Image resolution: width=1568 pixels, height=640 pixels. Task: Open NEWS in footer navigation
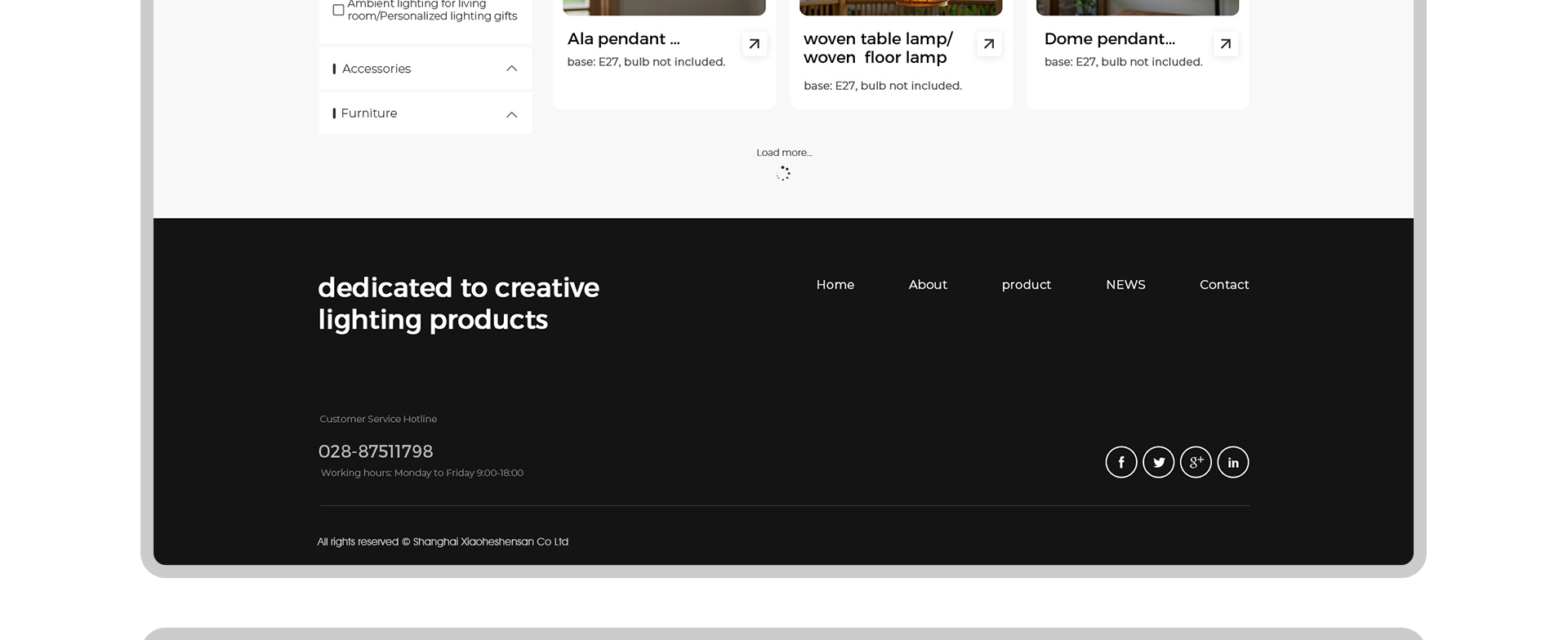click(1125, 285)
